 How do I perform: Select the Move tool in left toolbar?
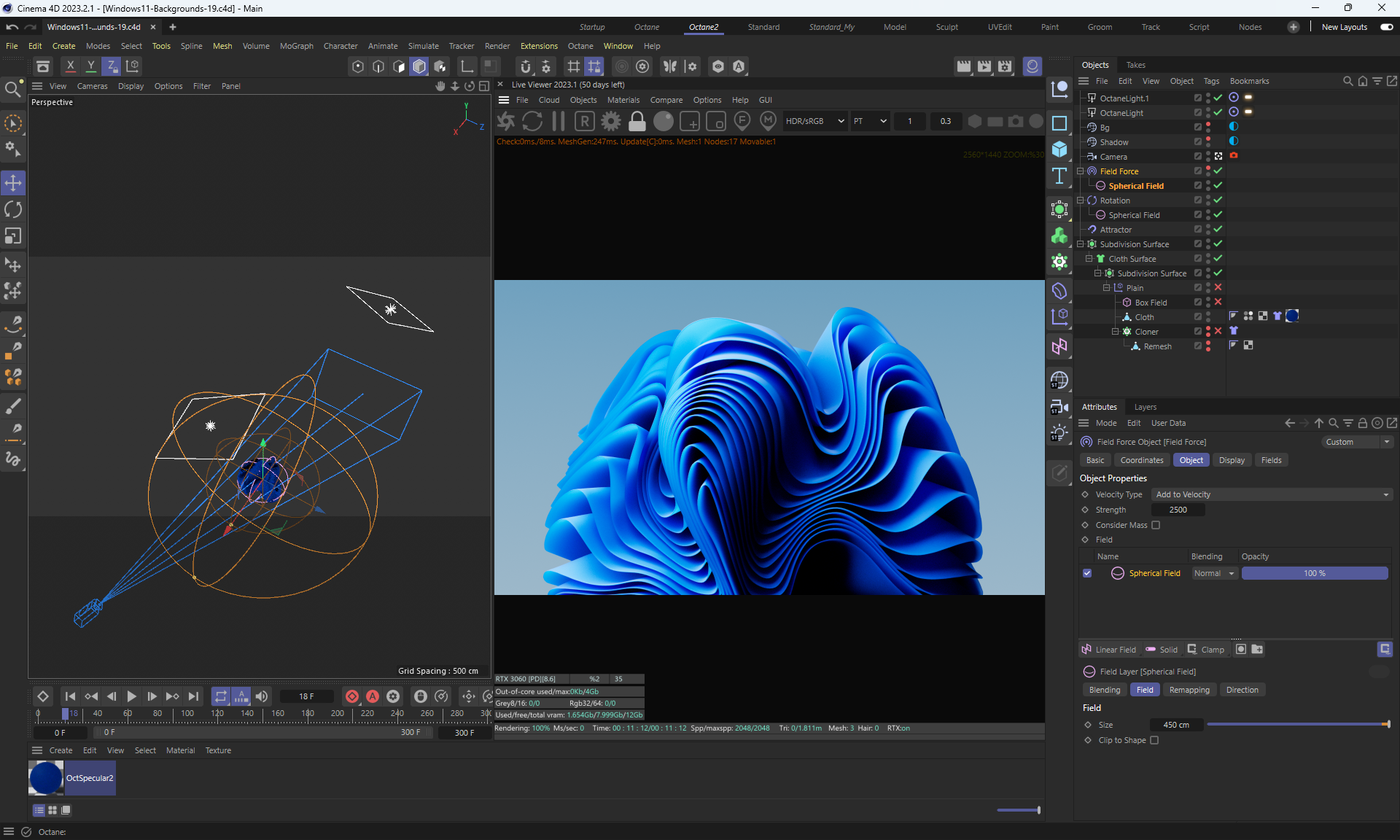[x=13, y=182]
